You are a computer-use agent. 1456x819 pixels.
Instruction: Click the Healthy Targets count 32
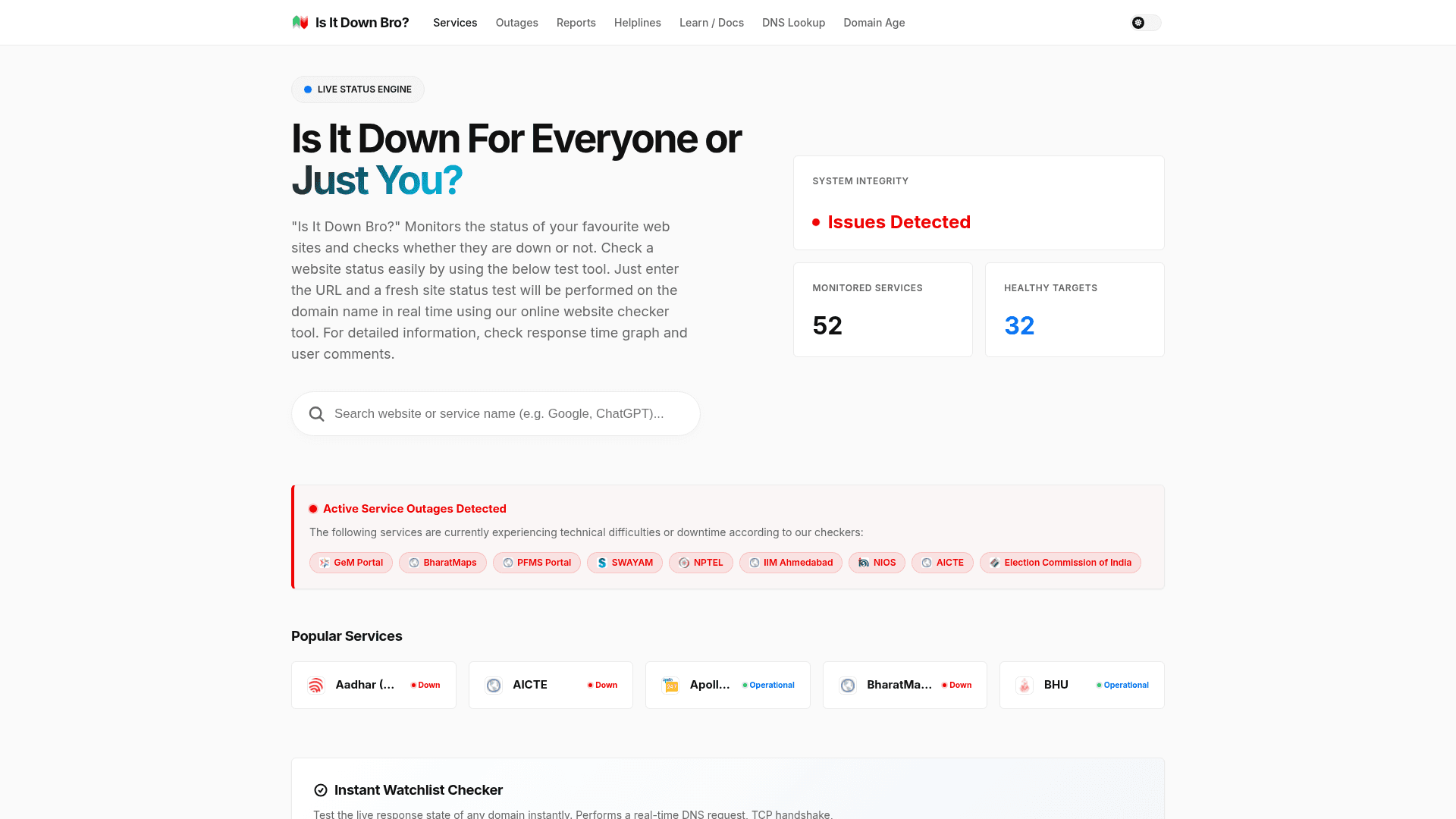1019,326
